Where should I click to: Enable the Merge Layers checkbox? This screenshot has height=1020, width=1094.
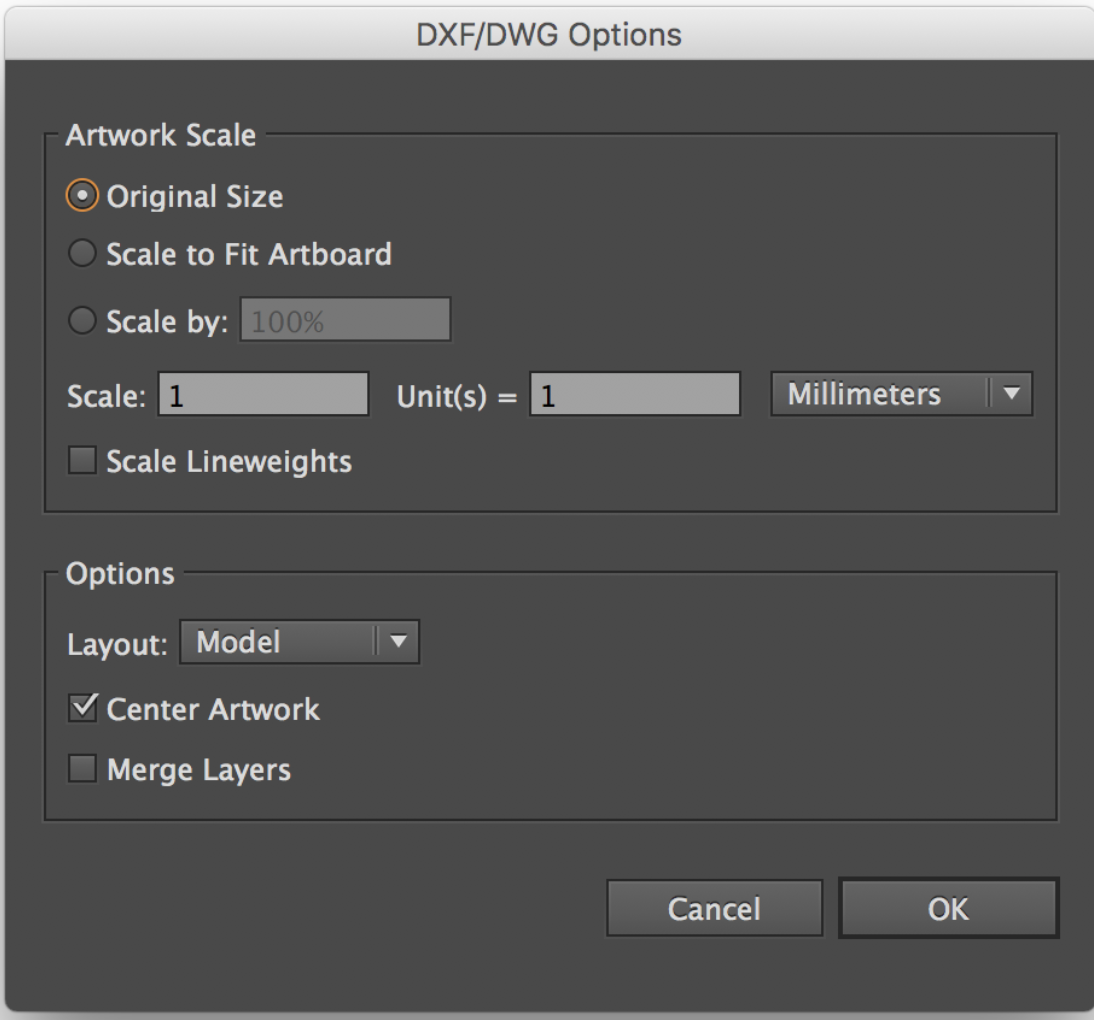click(x=82, y=769)
